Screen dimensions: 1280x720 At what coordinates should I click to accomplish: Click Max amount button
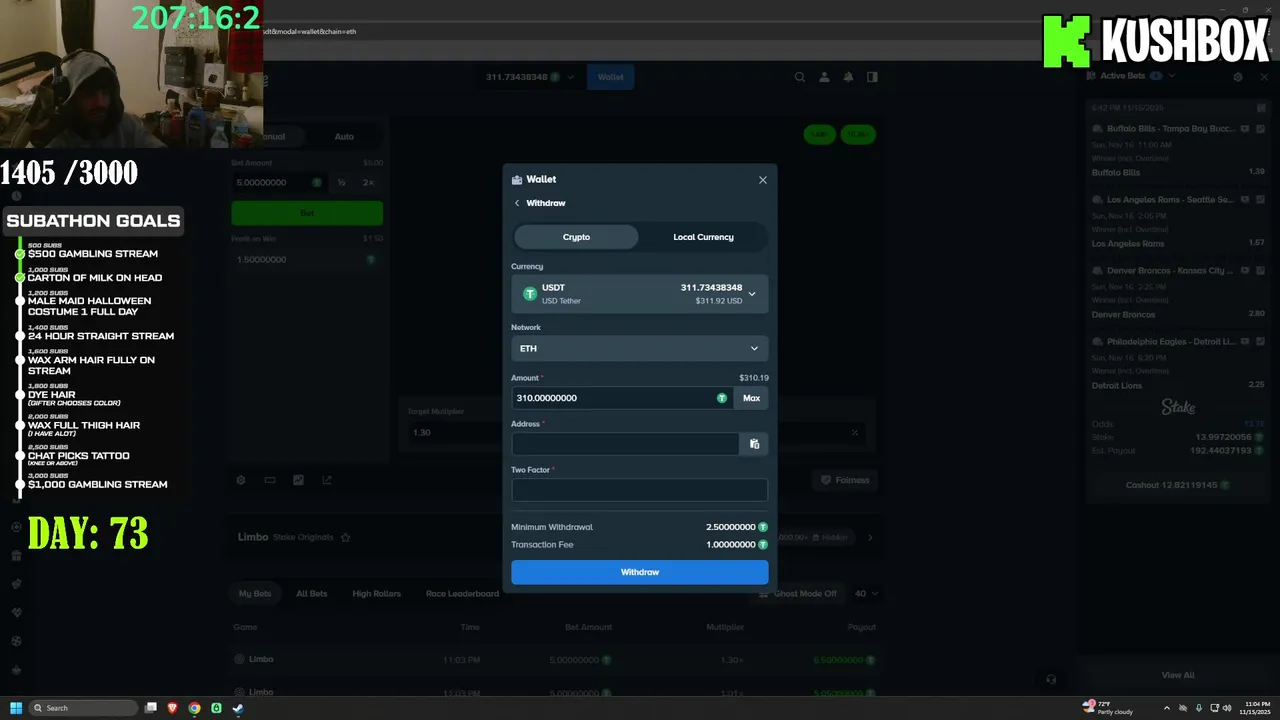(x=751, y=398)
